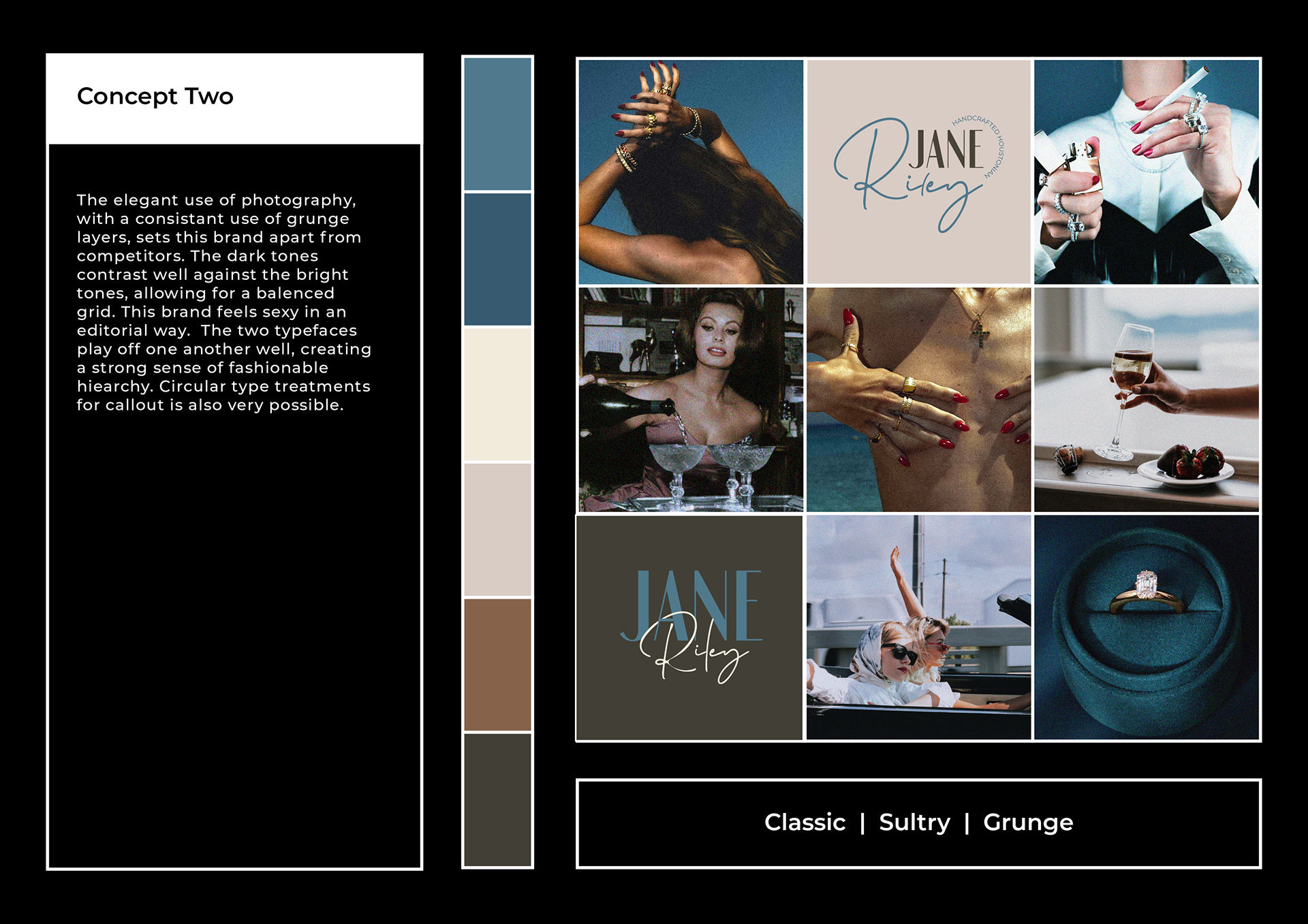Screen dimensions: 1308x924
Task: Click the dark charcoal olive swatch
Action: (x=497, y=799)
